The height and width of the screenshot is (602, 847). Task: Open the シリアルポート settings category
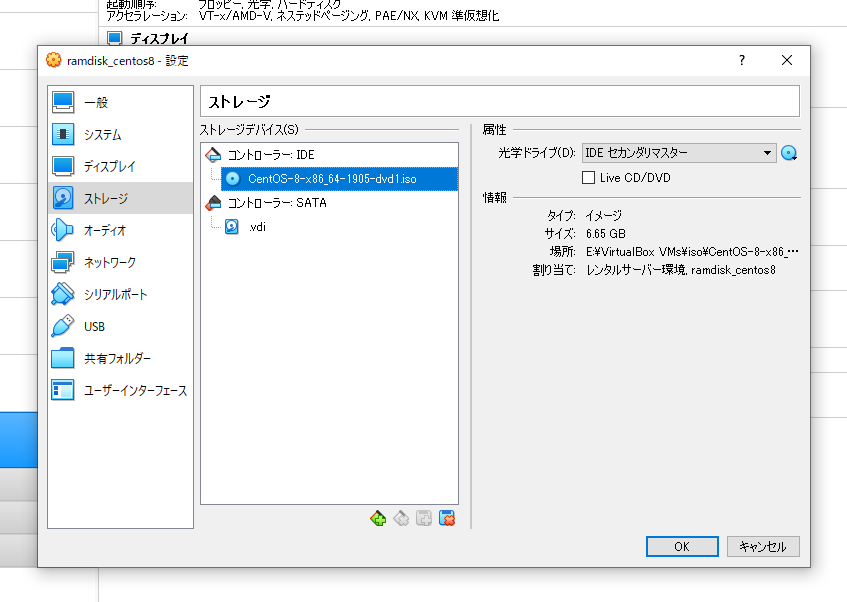[120, 294]
